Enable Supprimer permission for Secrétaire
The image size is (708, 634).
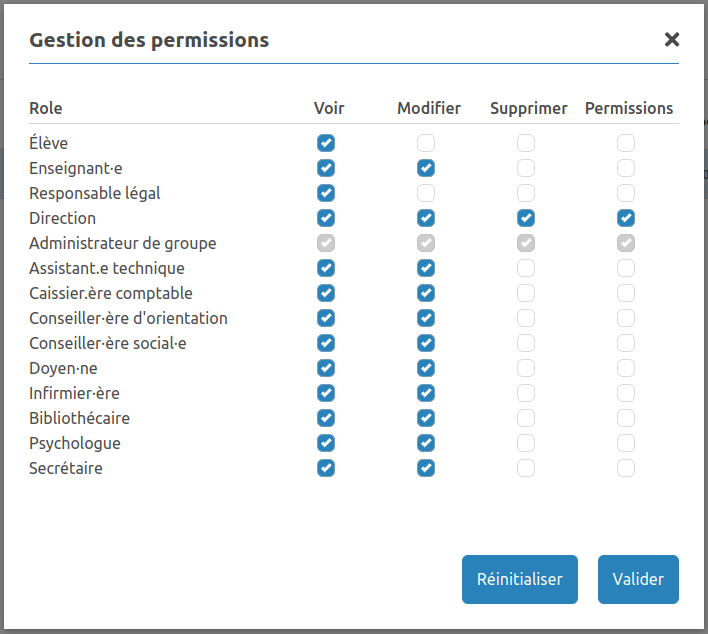click(x=526, y=468)
